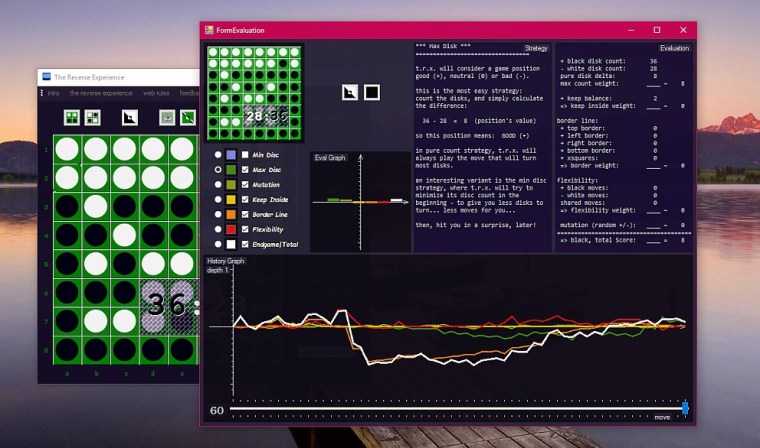The width and height of the screenshot is (760, 448).
Task: Uncheck the Mutation checkbox
Action: [x=245, y=184]
